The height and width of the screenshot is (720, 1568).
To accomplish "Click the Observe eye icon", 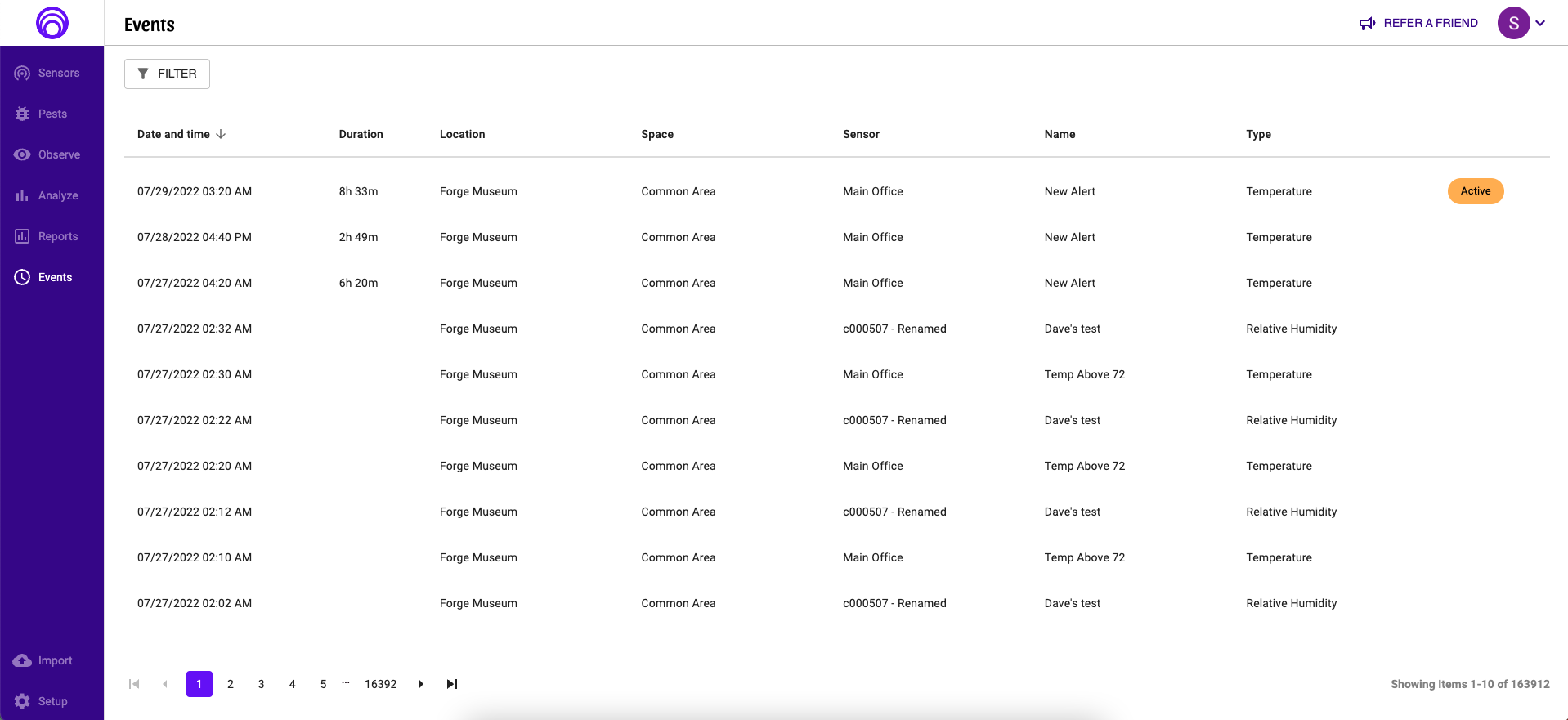I will click(x=22, y=154).
